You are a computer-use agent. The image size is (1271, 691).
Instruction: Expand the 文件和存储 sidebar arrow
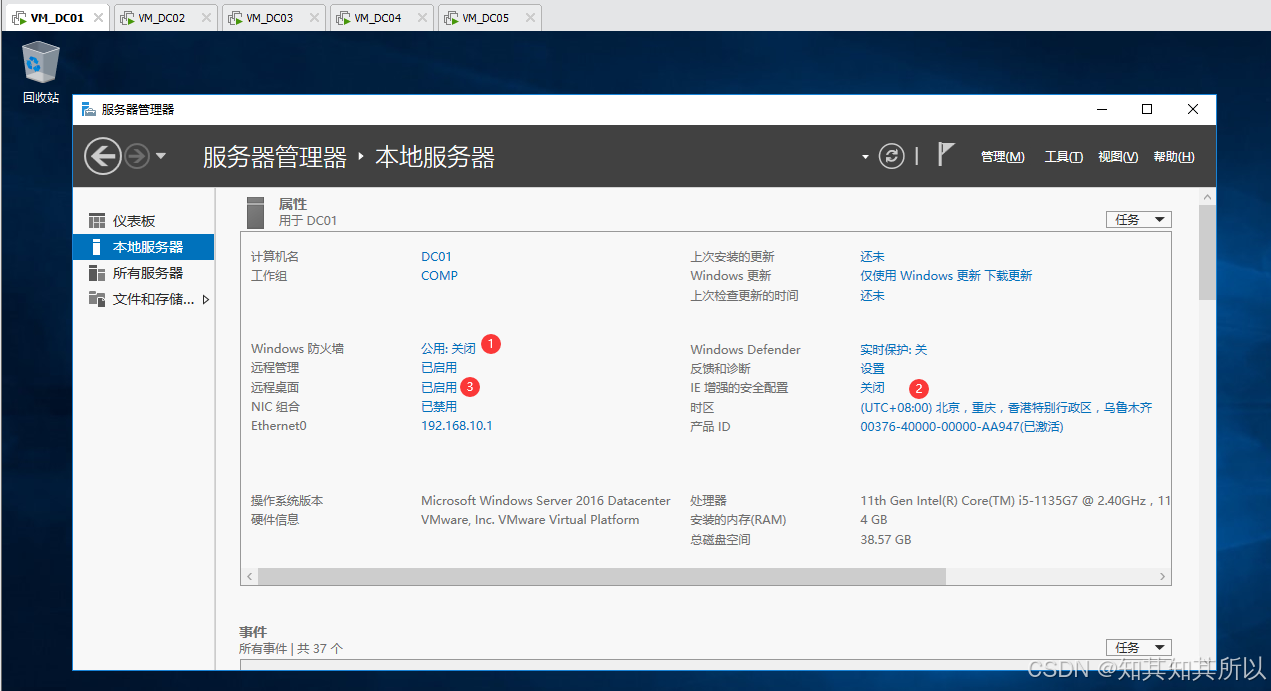point(206,299)
